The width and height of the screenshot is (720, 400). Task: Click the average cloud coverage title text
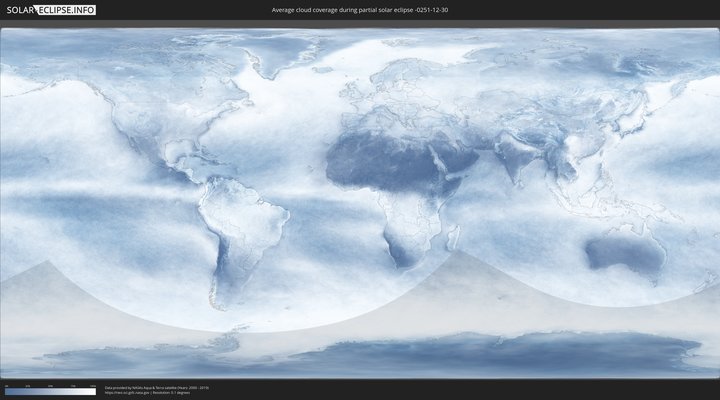tap(360, 10)
